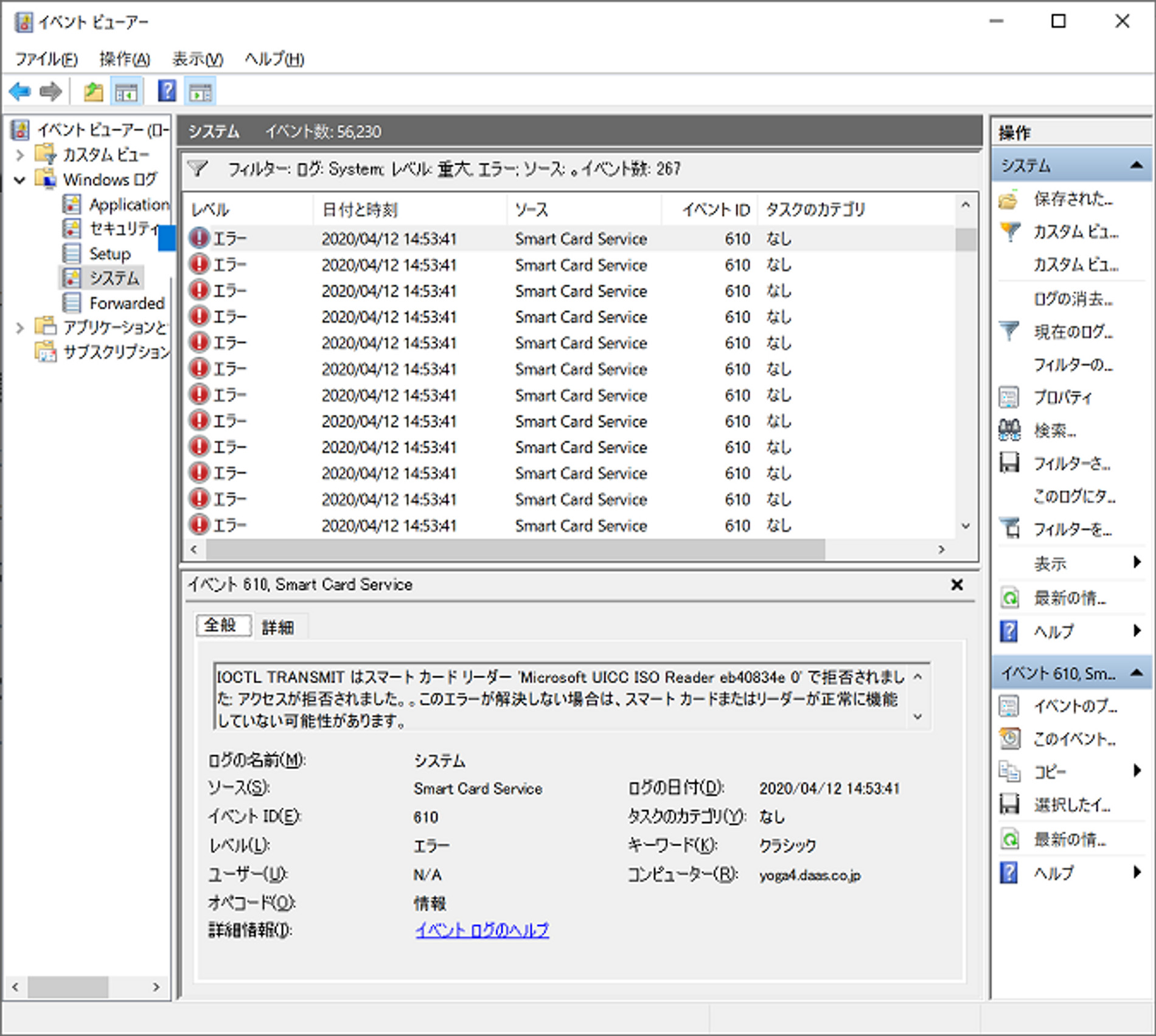The height and width of the screenshot is (1036, 1156).
Task: Click the up-one-level folder toolbar icon
Action: 93,92
